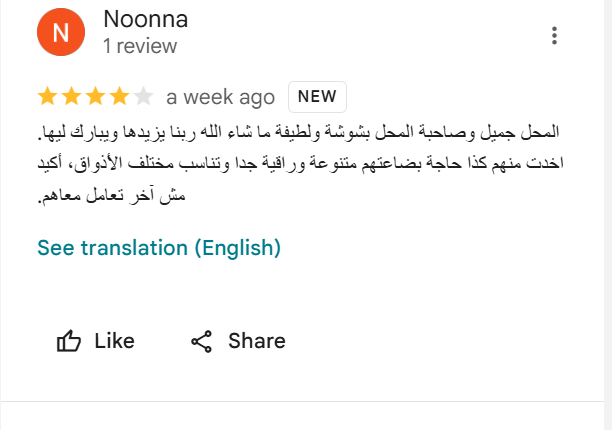612x430 pixels.
Task: Click last line of Arabic review text
Action: coord(111,195)
